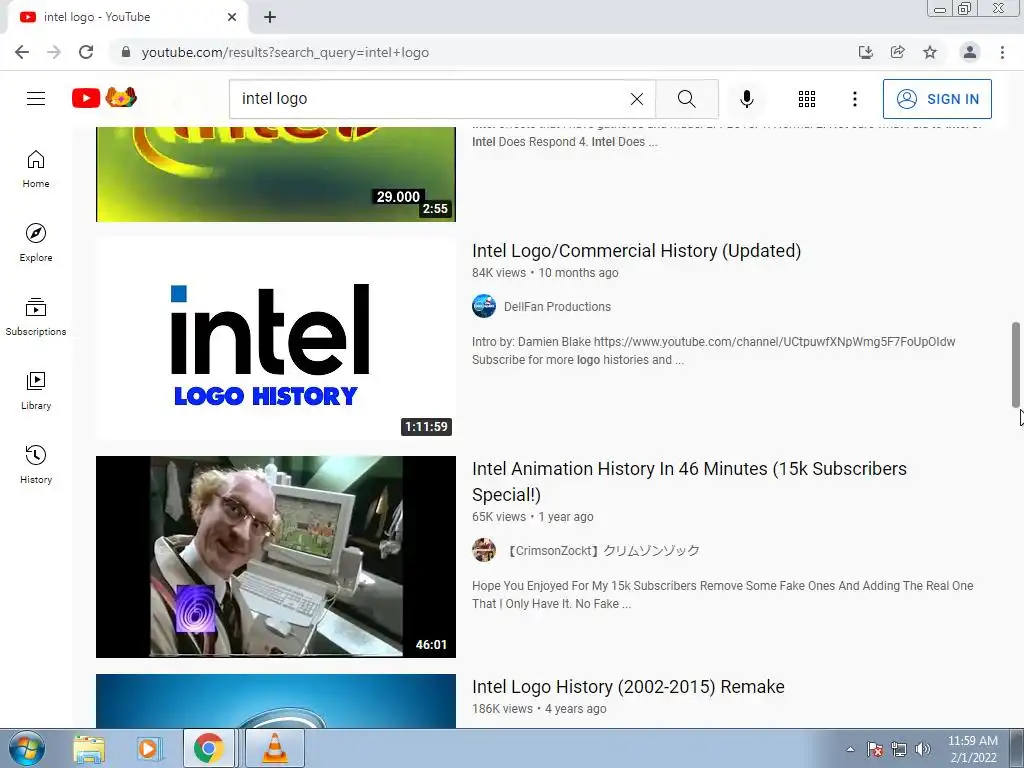1024x768 pixels.
Task: Open Intel Logo/Commercial History (Updated) title
Action: point(636,251)
